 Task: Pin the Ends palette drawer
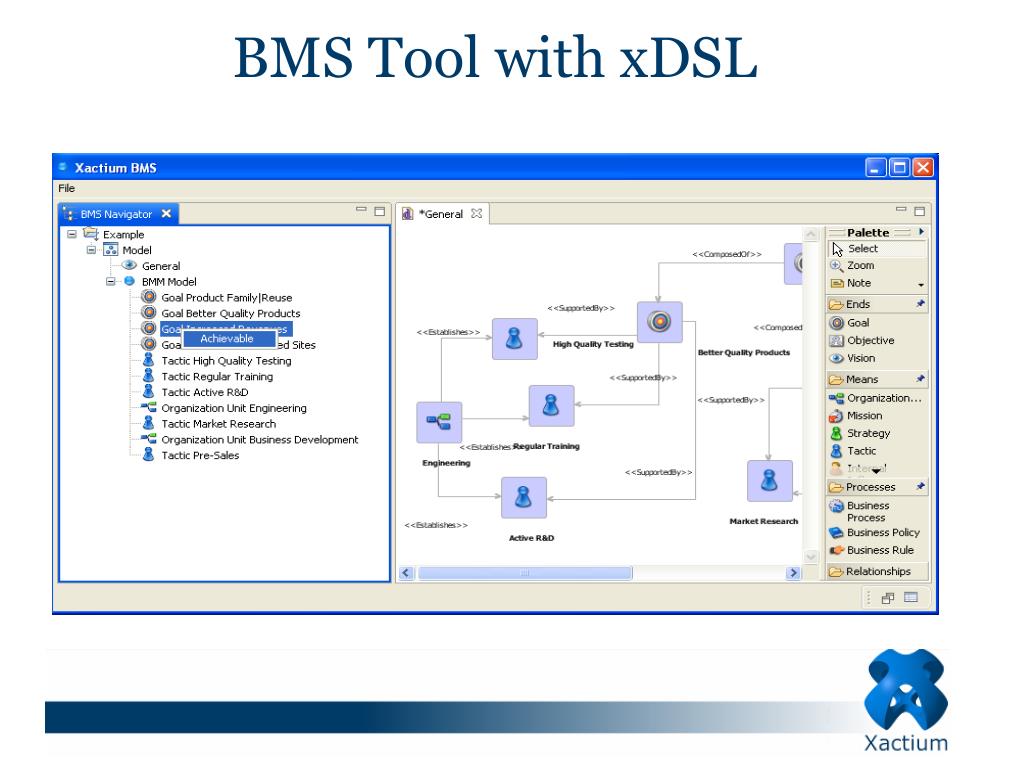[x=920, y=304]
